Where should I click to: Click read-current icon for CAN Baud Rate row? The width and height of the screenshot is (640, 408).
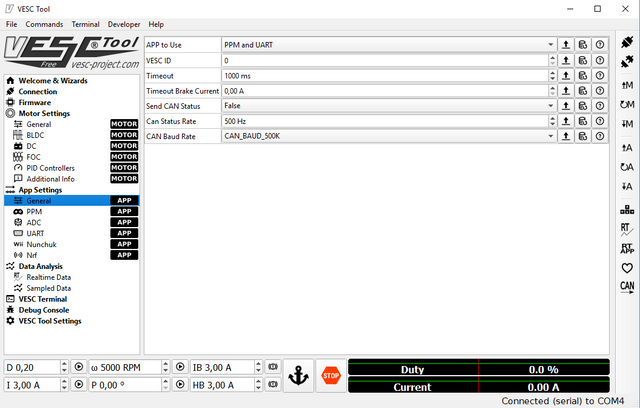[566, 136]
